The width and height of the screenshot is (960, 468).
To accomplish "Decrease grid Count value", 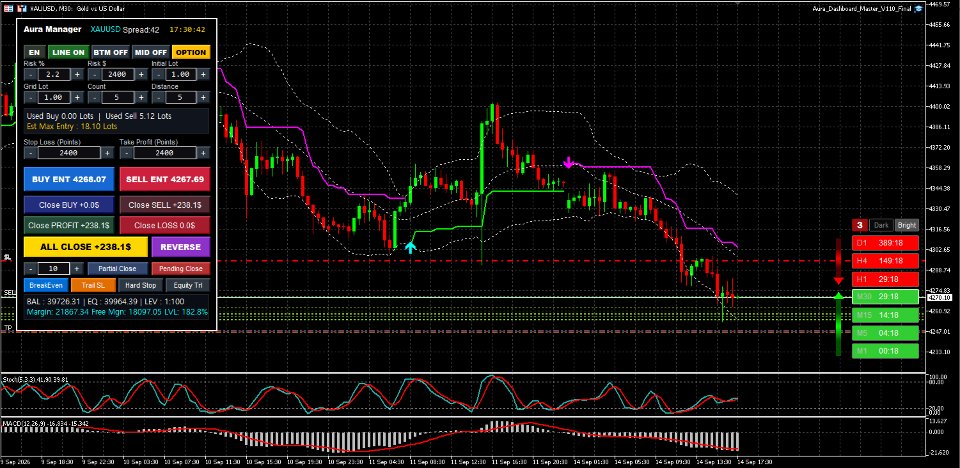I will tap(94, 97).
